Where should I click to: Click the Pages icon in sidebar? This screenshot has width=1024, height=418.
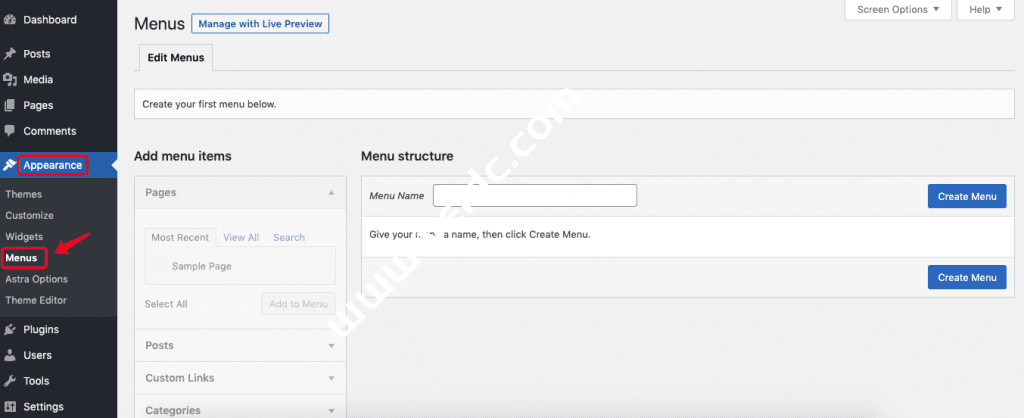[10, 106]
